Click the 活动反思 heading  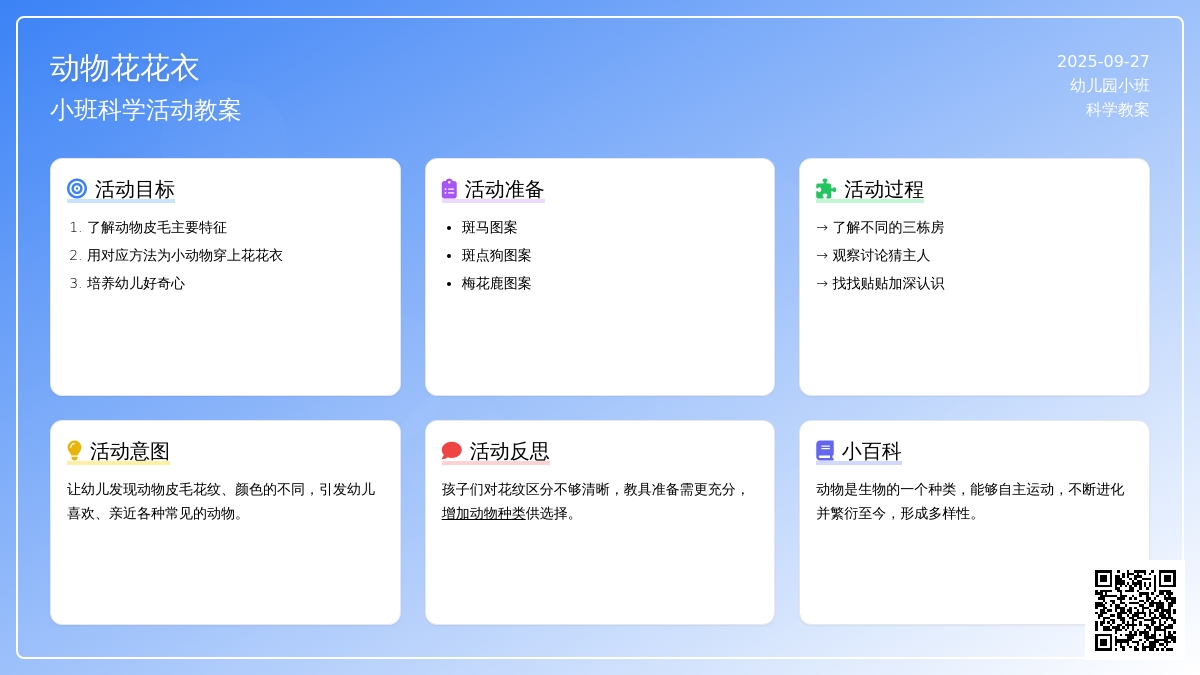(509, 451)
